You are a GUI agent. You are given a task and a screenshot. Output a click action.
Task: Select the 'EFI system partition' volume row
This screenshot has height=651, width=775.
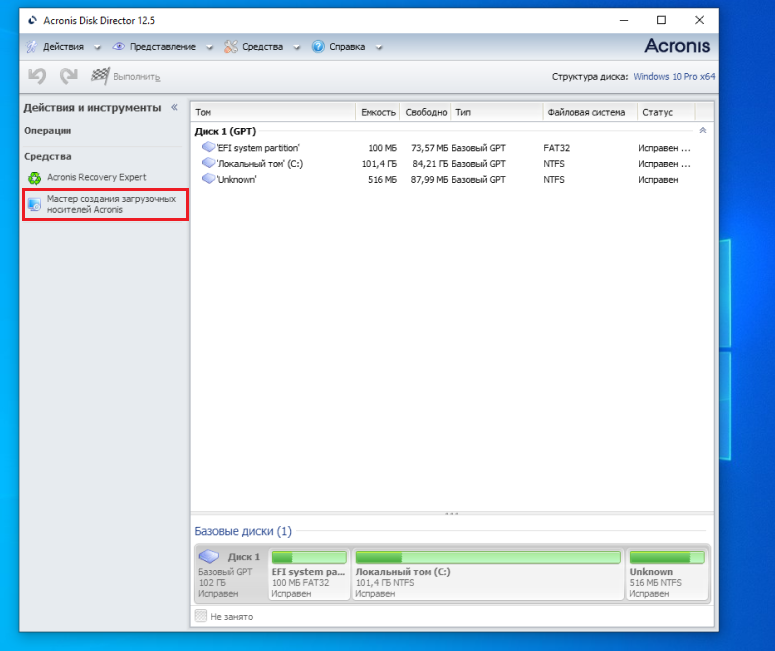pos(451,148)
